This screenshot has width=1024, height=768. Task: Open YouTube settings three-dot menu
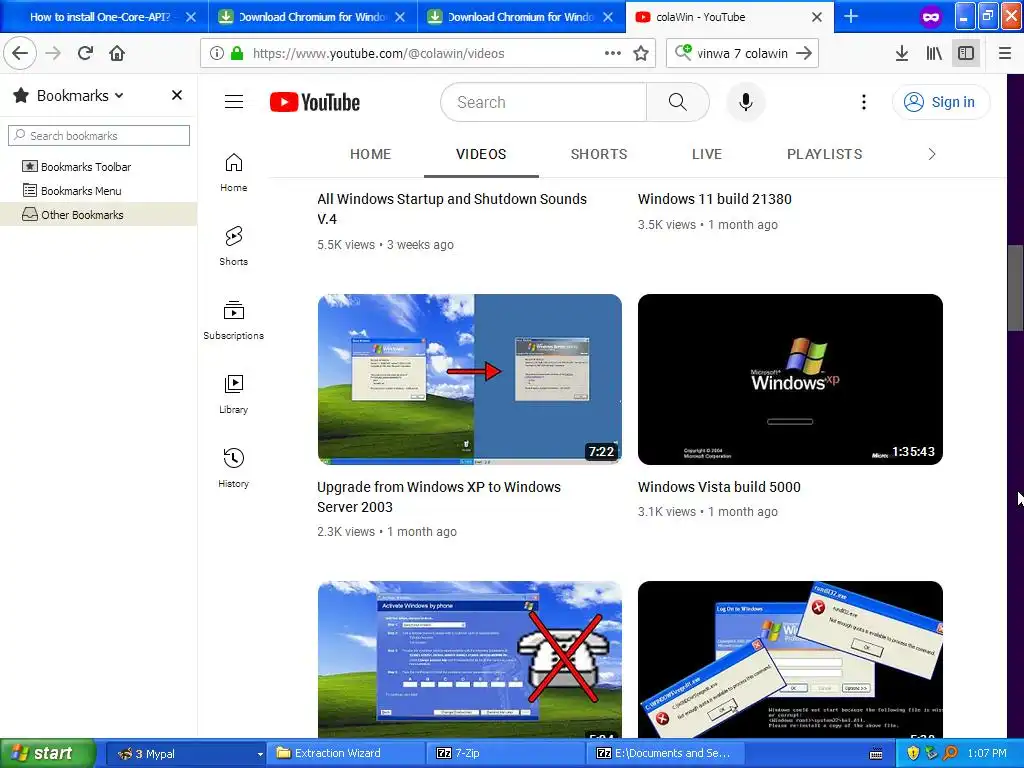pos(863,102)
